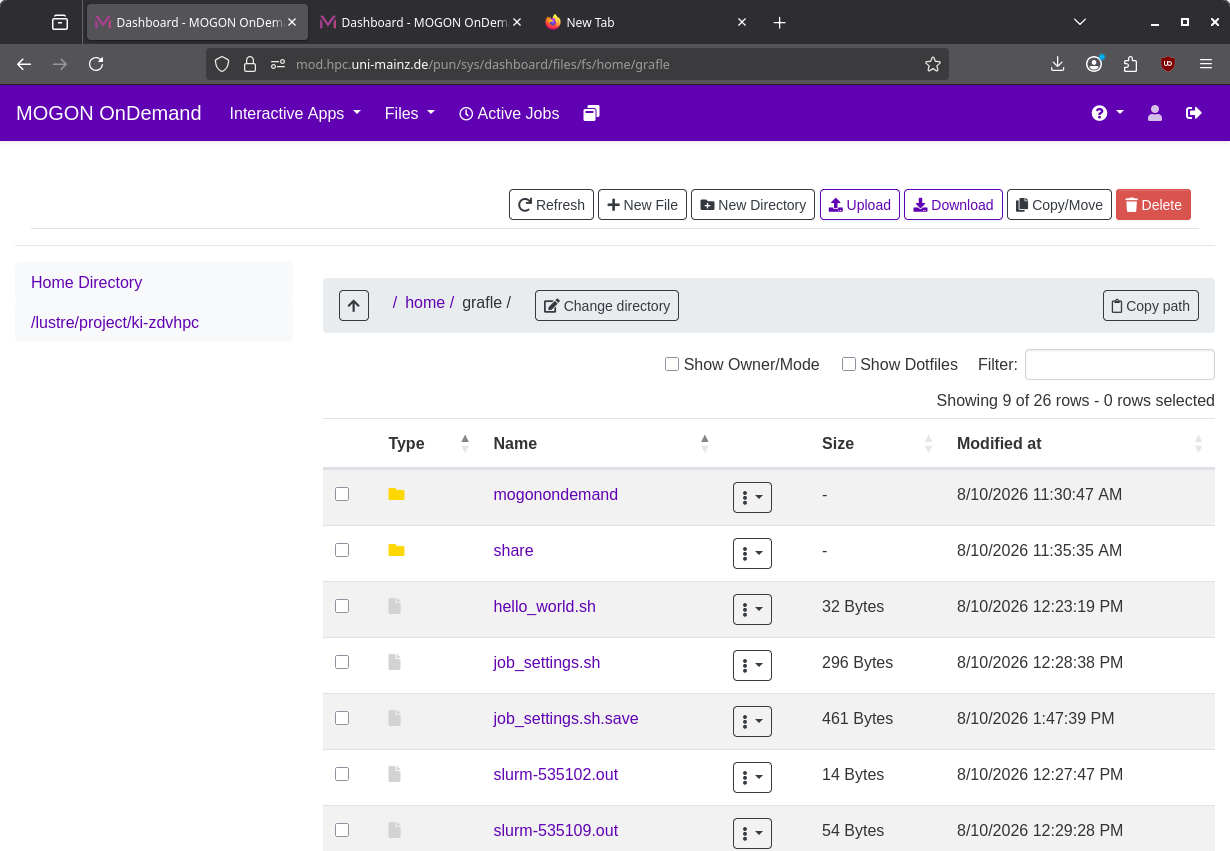1230x851 pixels.
Task: Click the red Delete button
Action: pos(1153,204)
